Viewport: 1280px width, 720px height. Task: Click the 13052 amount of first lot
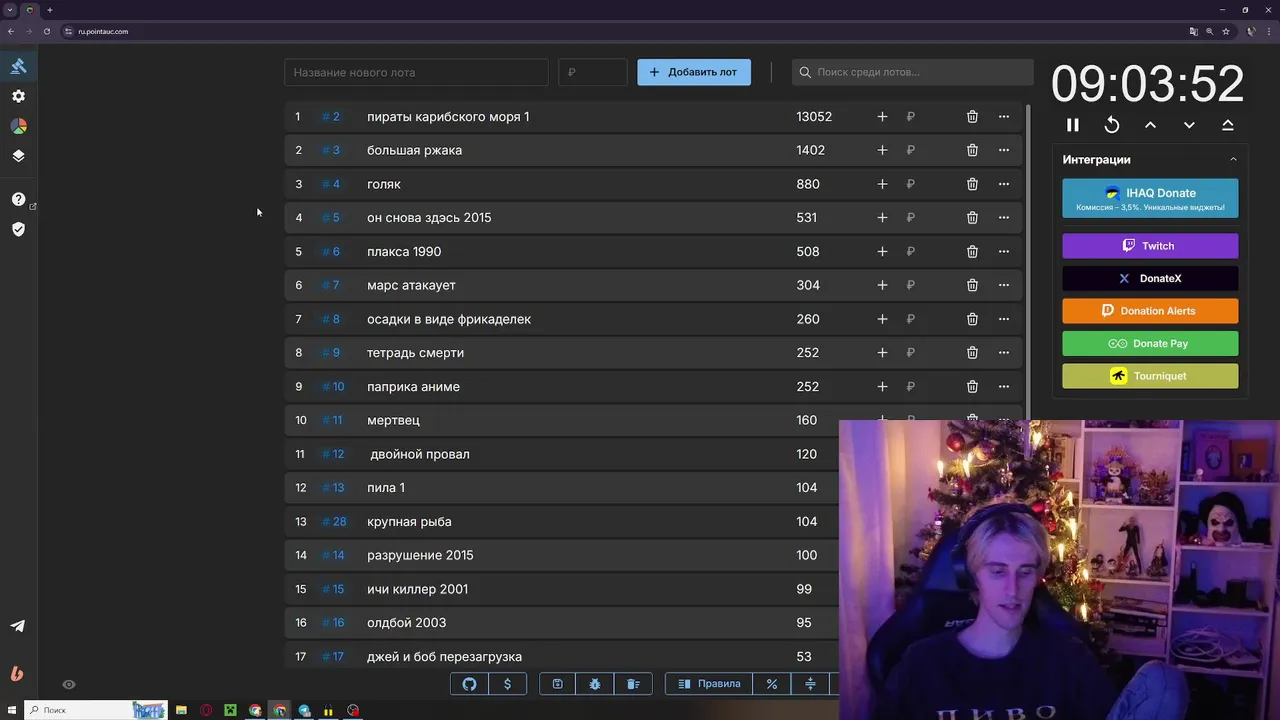(814, 117)
